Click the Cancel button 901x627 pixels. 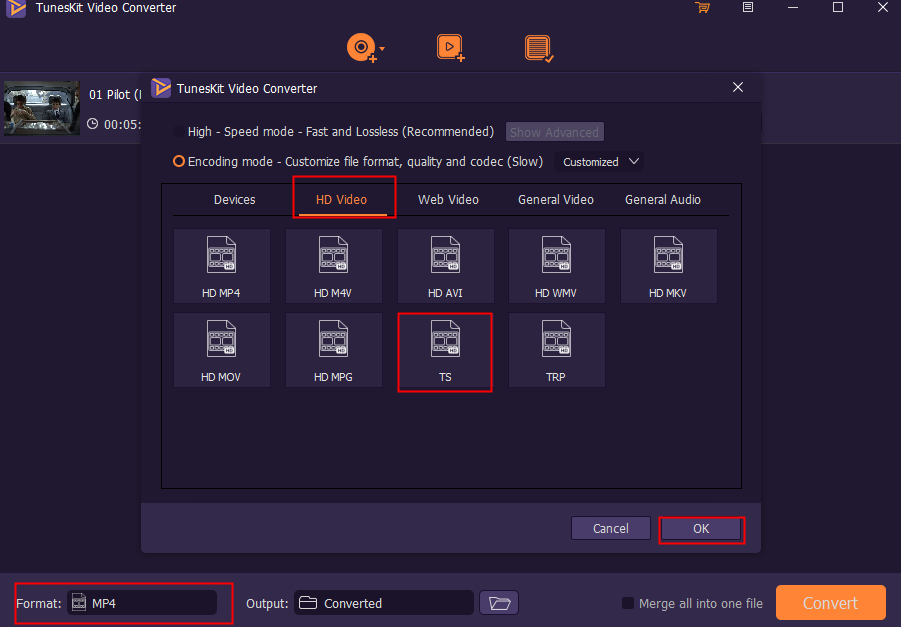(x=611, y=528)
